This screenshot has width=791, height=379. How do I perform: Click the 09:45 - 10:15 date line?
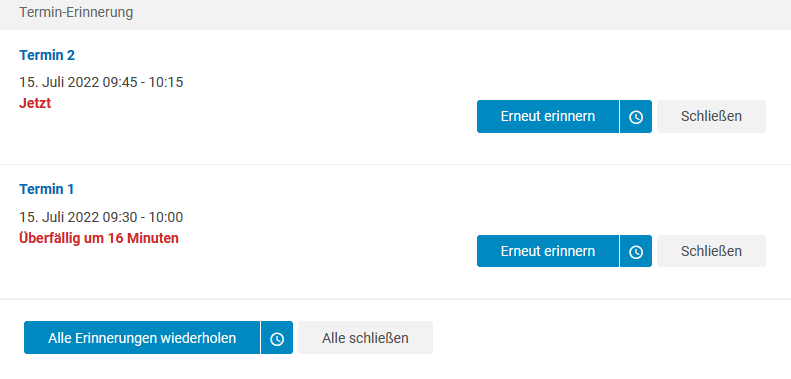[x=101, y=82]
